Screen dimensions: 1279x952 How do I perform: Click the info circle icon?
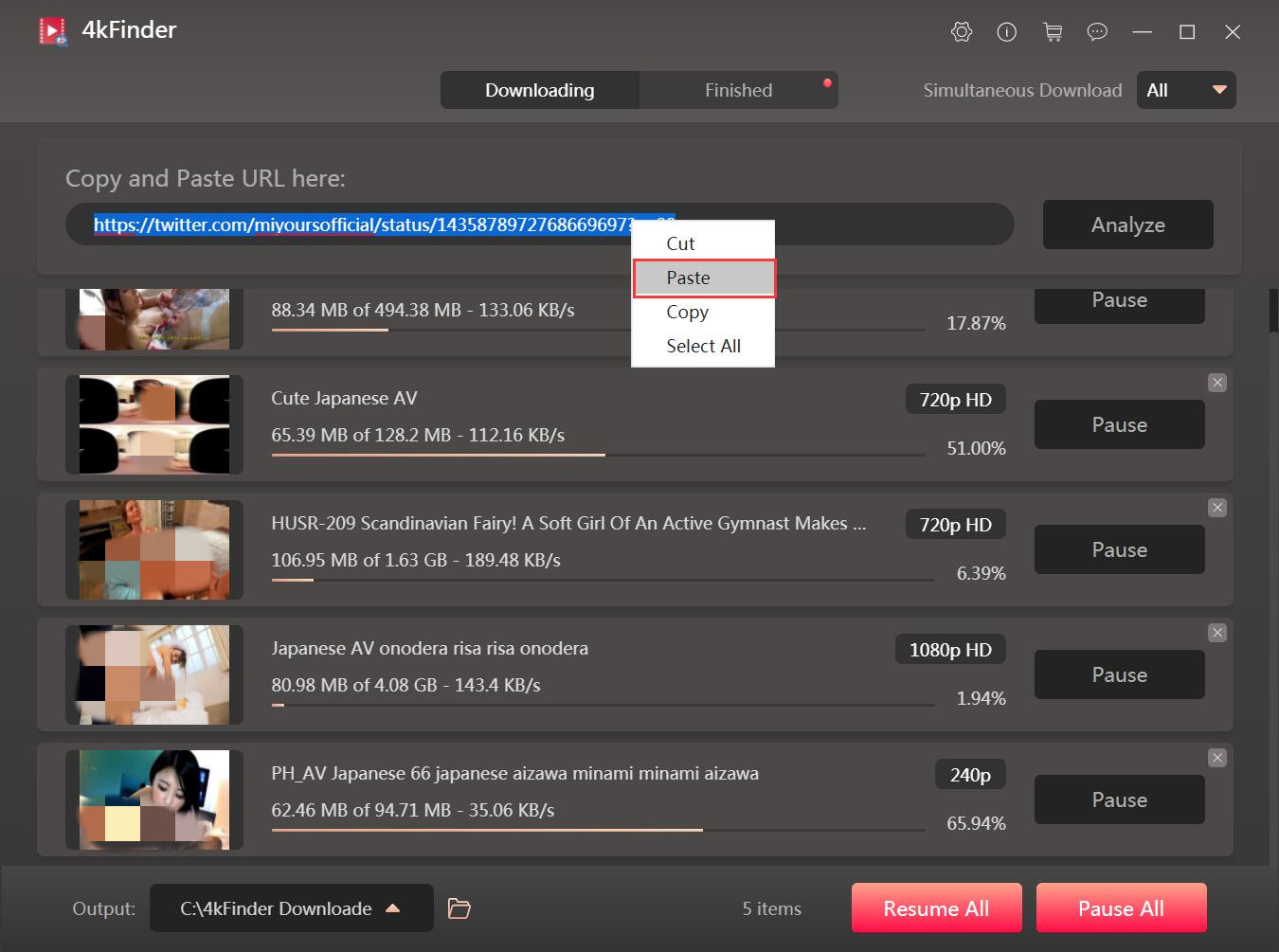point(1006,32)
